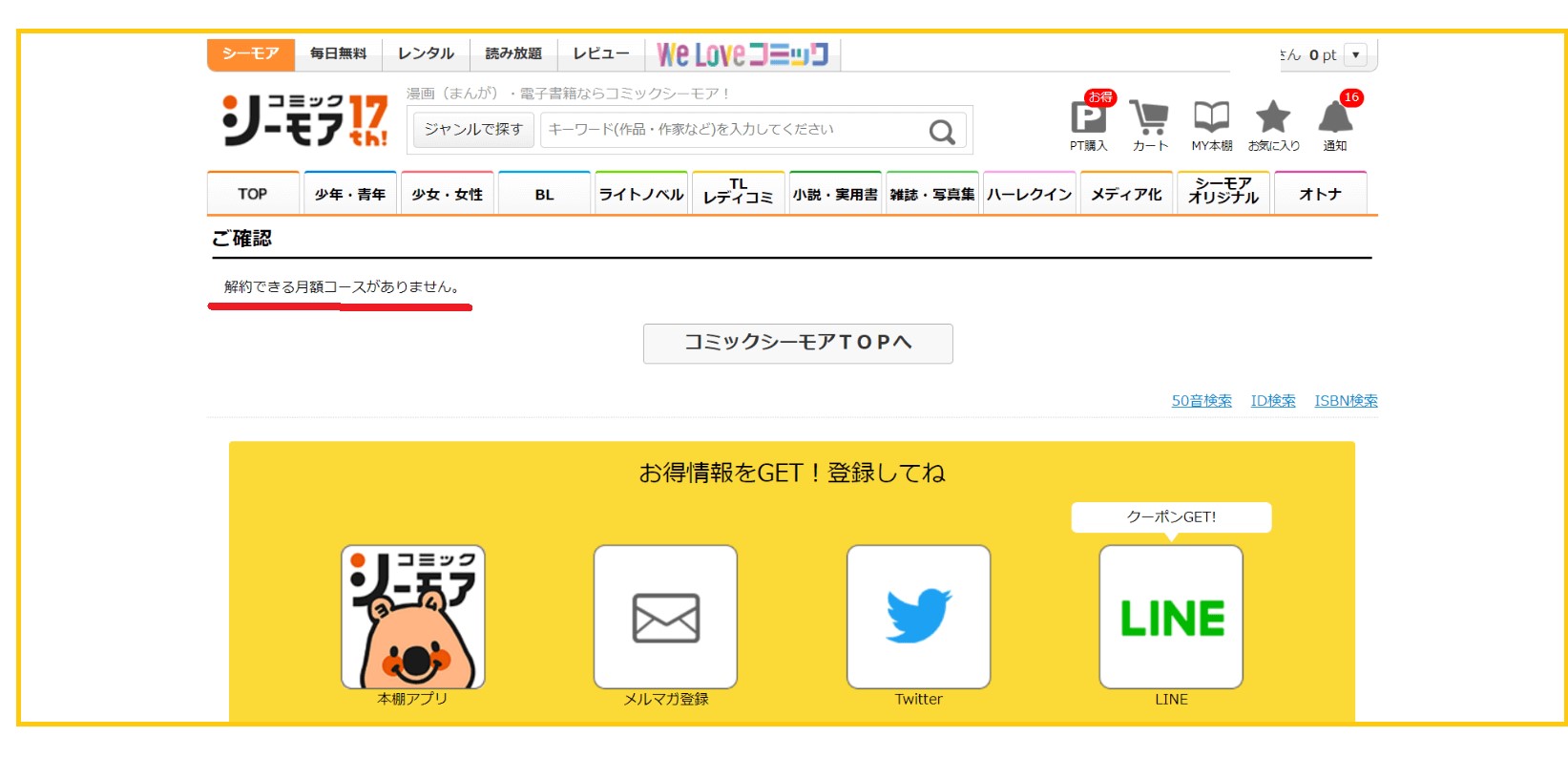Switch to the BL category tab
This screenshot has height=758, width=1568.
(544, 194)
